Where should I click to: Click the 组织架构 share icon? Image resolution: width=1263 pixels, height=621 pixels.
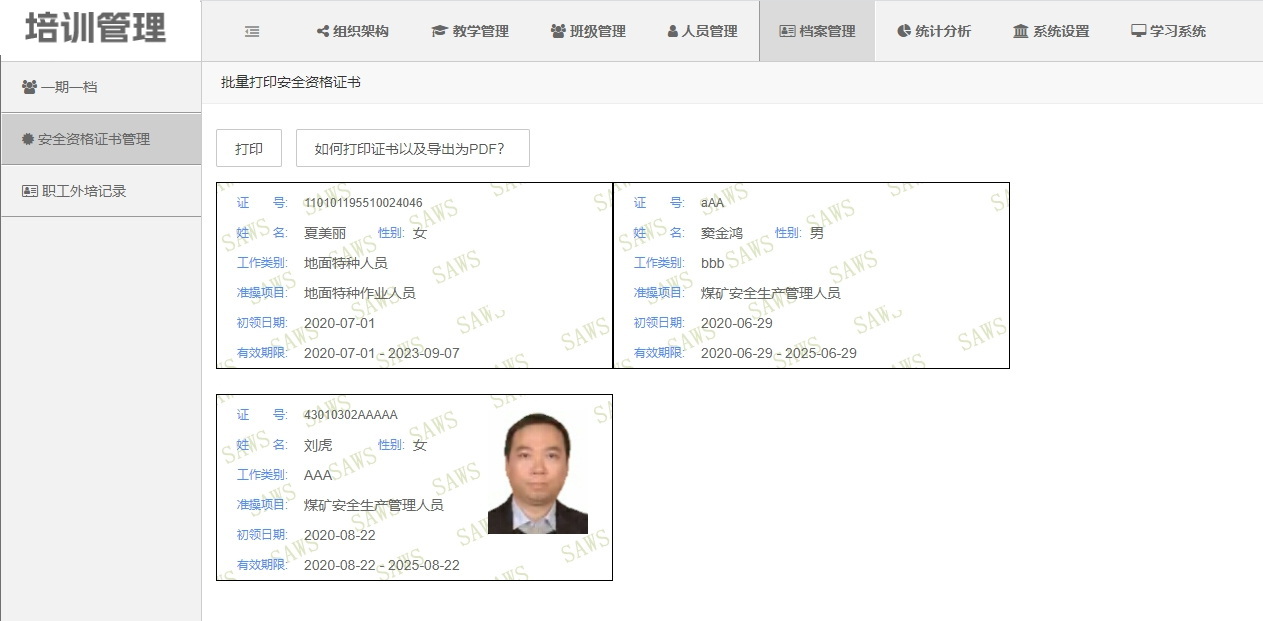pyautogui.click(x=323, y=31)
